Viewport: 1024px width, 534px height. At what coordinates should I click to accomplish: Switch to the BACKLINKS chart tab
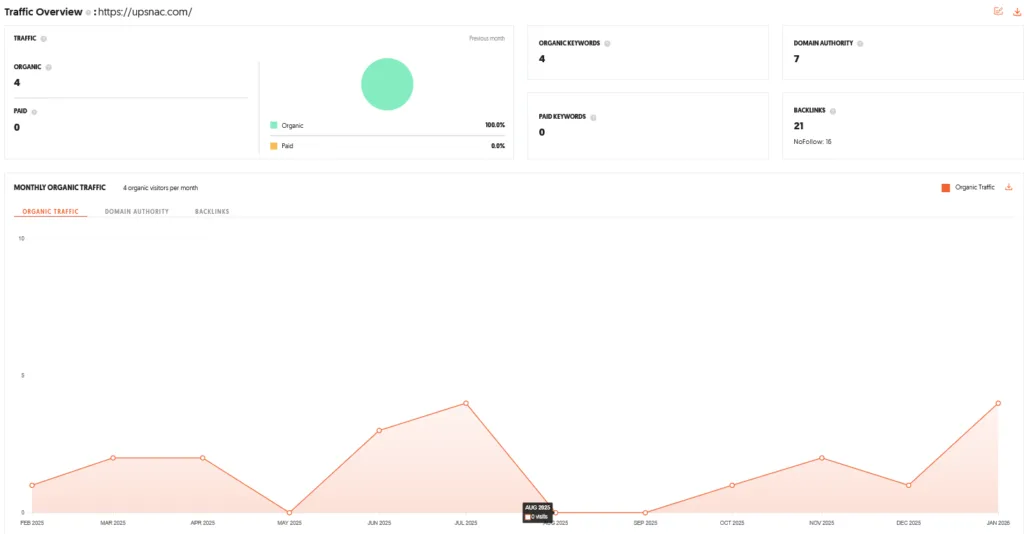(x=212, y=212)
